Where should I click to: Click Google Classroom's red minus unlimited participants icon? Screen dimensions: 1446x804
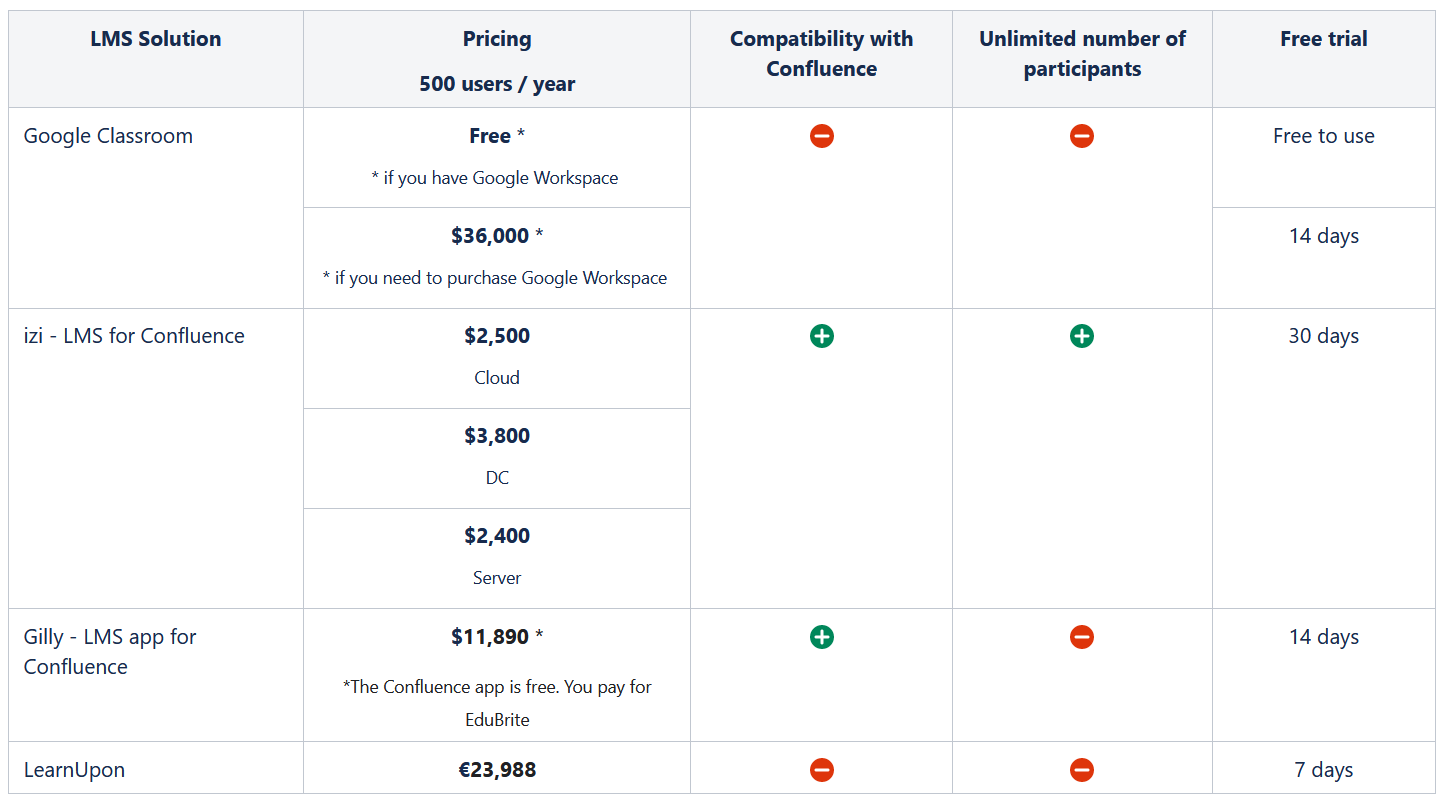coord(1081,136)
